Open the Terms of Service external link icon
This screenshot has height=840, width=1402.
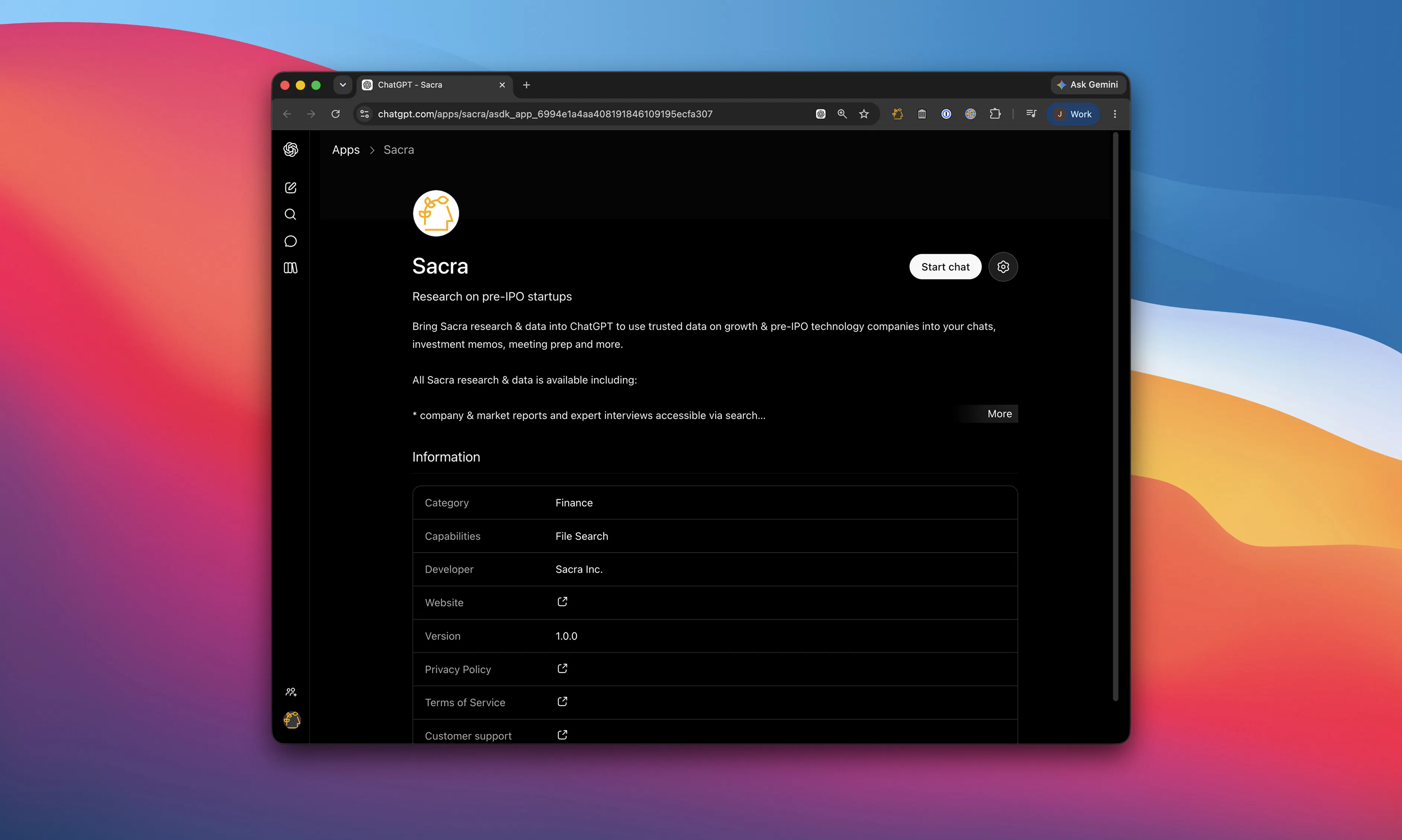[x=562, y=702]
